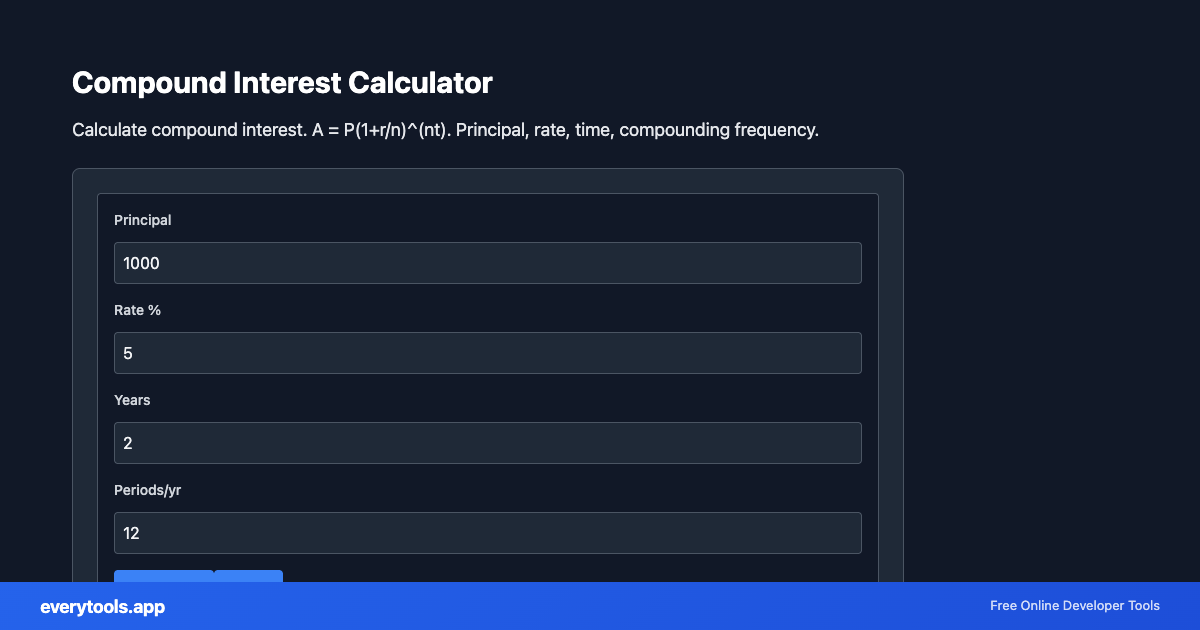Open the everytools.app home link
This screenshot has width=1200, height=630.
tap(102, 606)
